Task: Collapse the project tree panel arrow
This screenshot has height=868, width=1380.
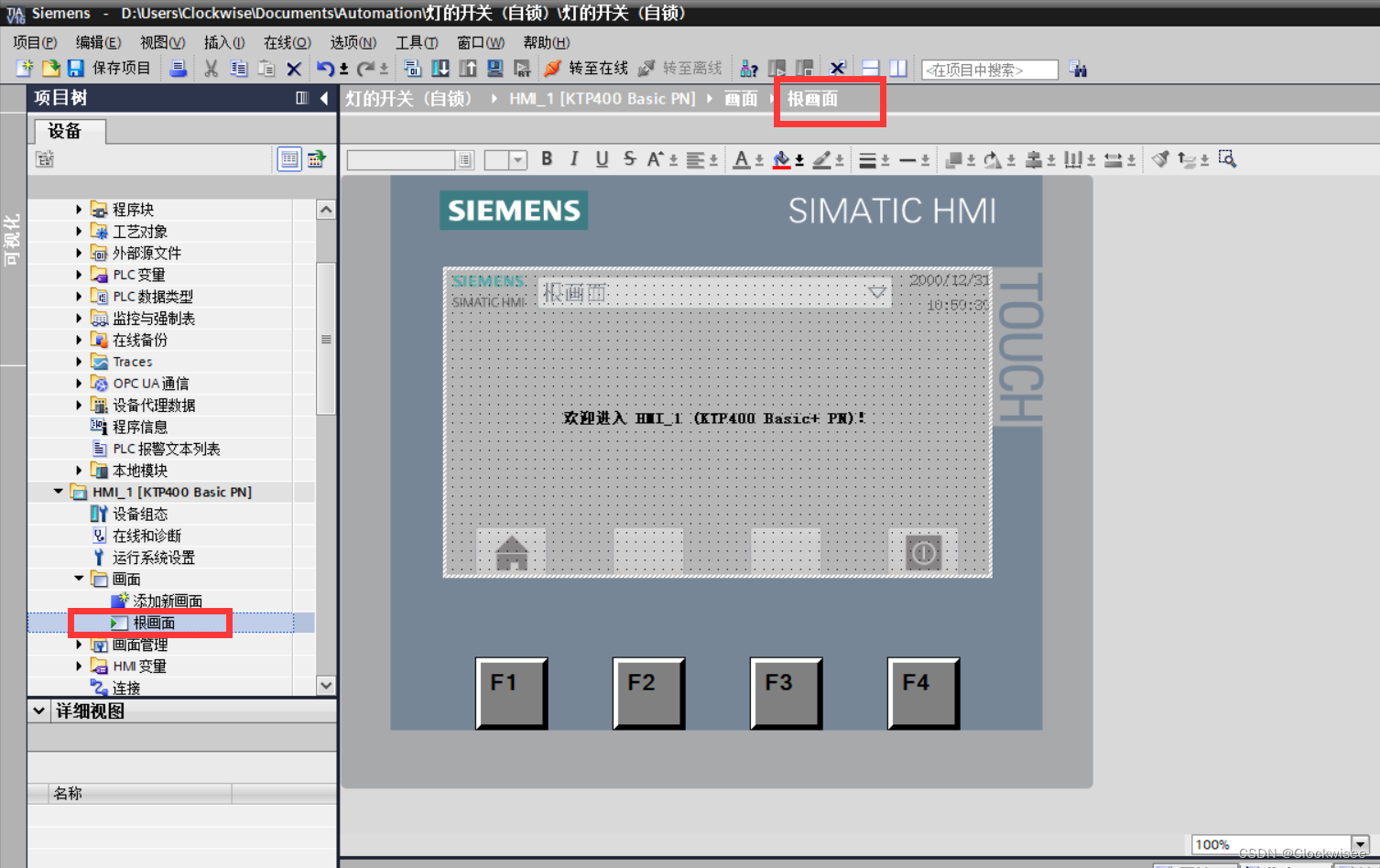Action: [x=324, y=98]
